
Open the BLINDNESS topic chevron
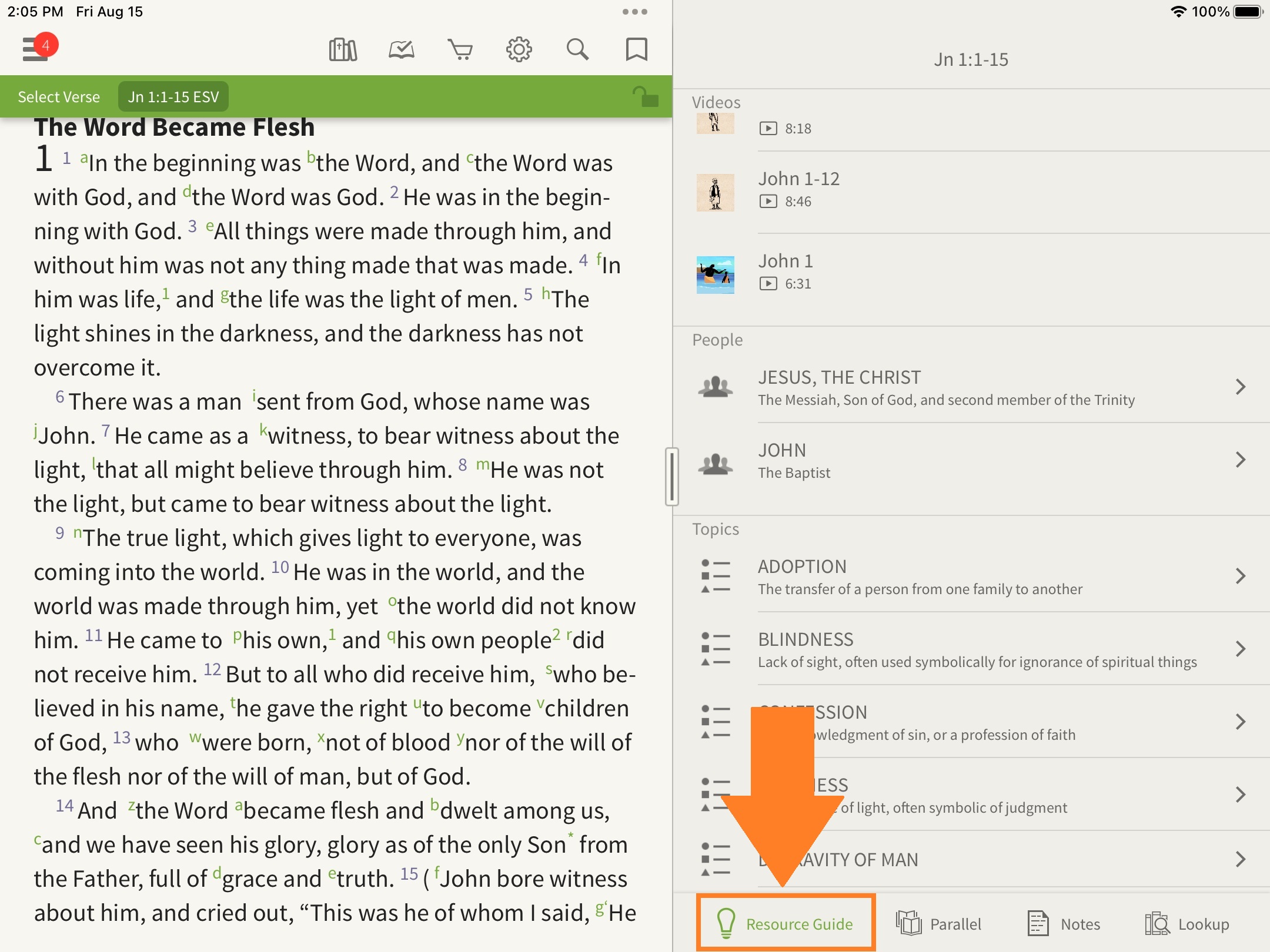point(1240,649)
